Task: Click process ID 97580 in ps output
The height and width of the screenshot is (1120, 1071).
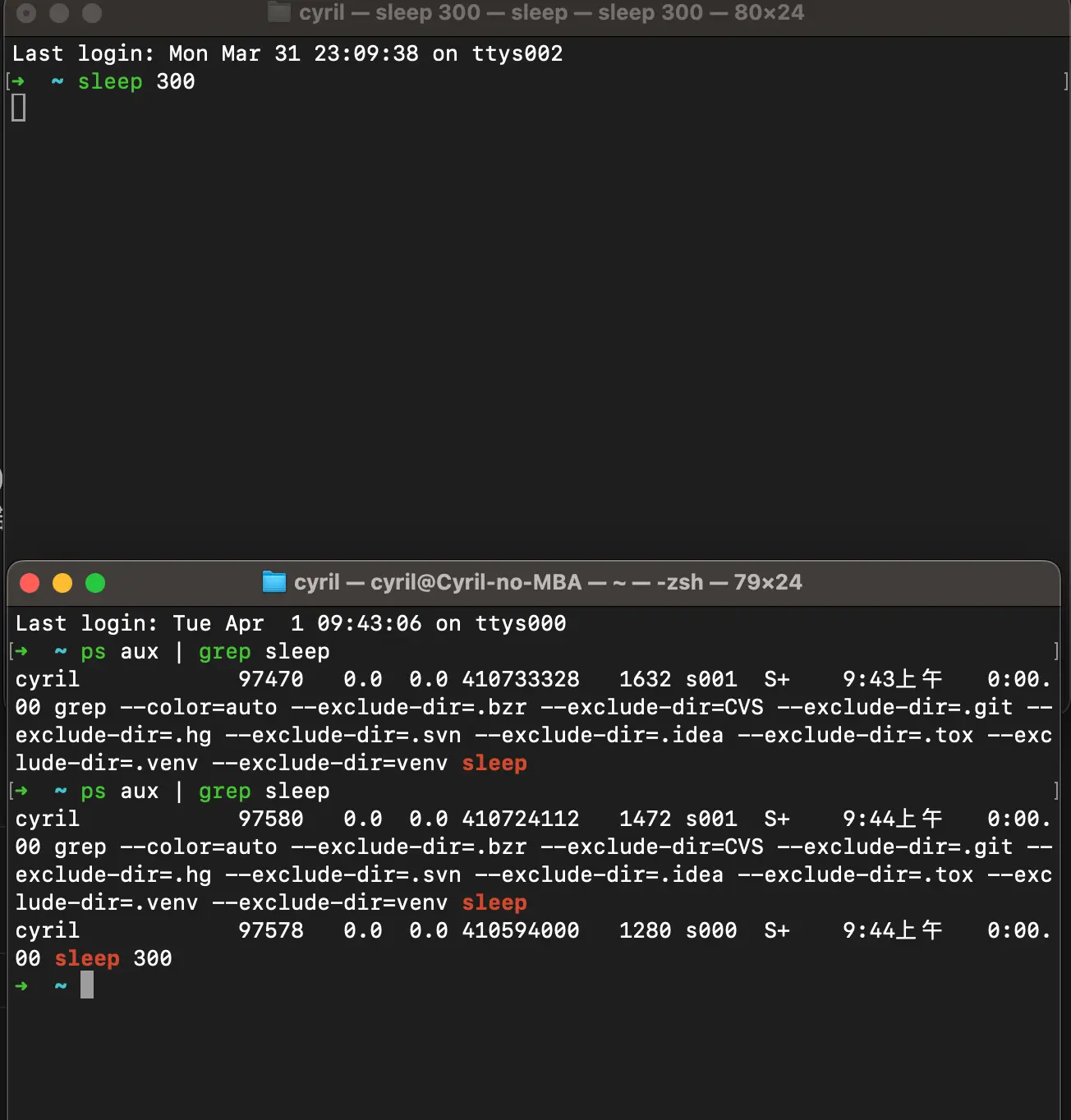Action: (x=270, y=819)
